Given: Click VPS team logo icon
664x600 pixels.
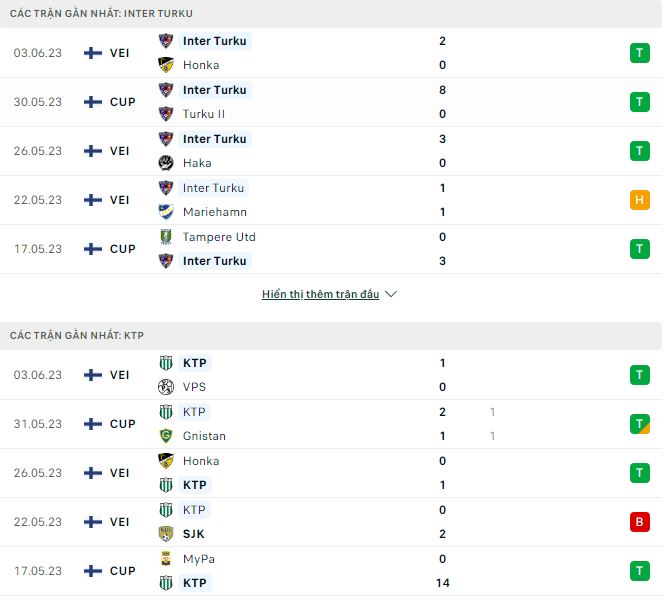Looking at the screenshot, I should 166,387.
